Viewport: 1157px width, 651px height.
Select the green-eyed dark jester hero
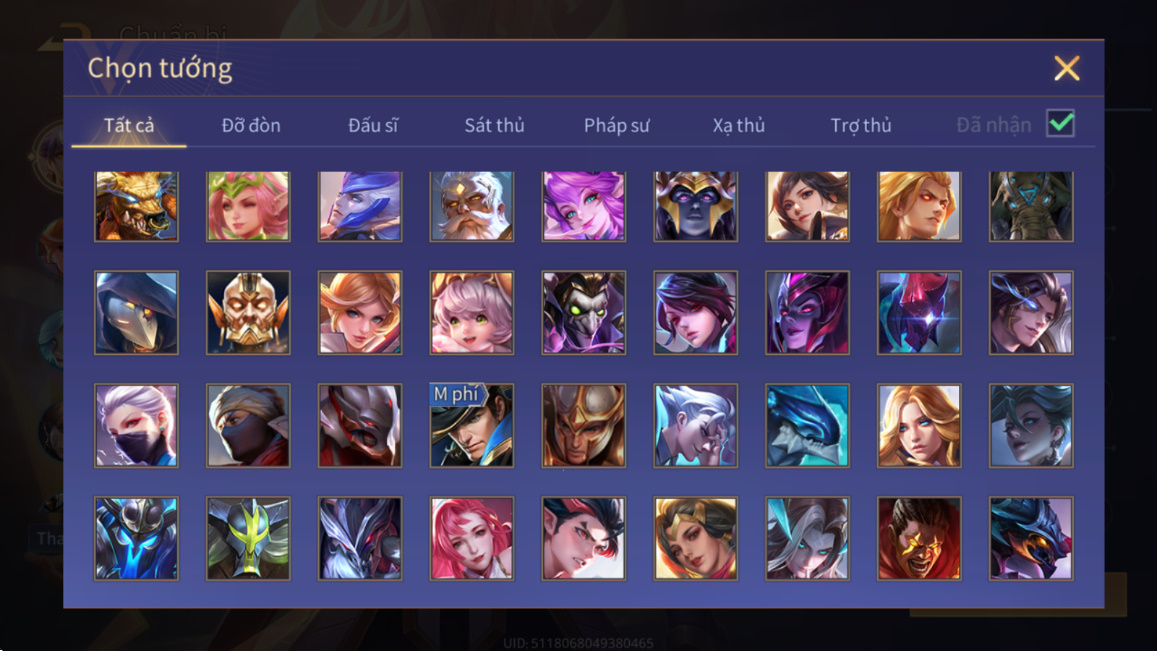(584, 313)
